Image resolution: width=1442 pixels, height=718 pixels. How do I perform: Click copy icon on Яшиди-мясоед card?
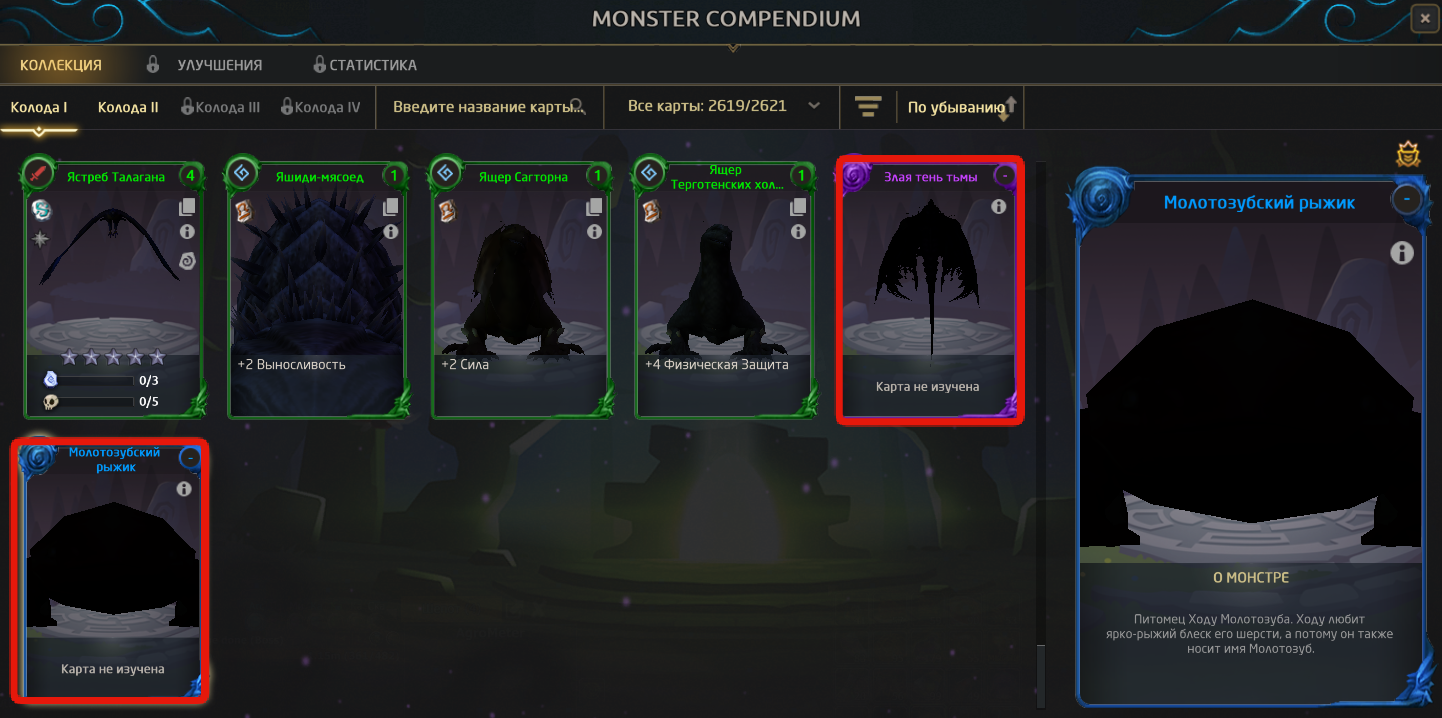click(391, 207)
